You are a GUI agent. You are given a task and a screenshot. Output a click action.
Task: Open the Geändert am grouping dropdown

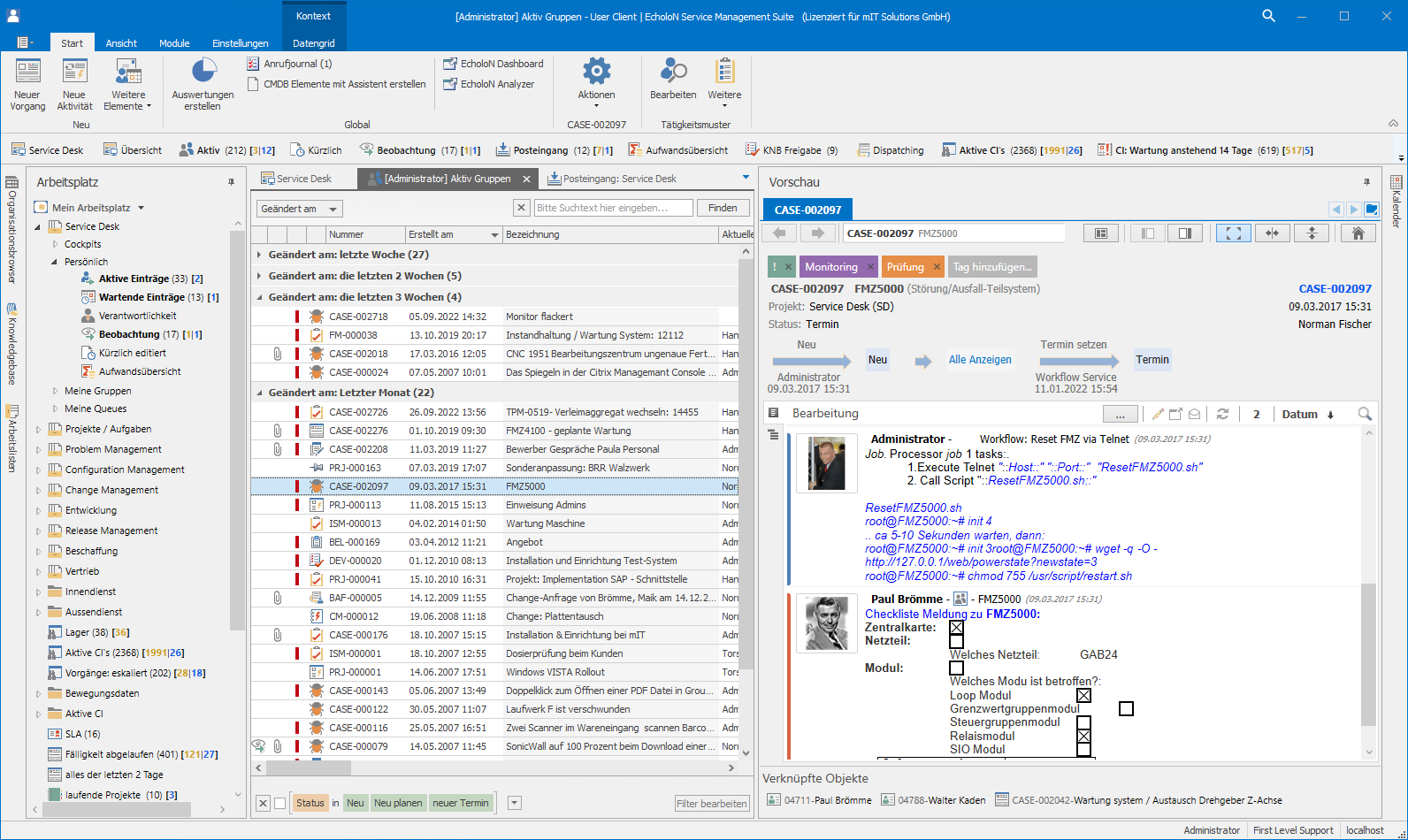click(333, 210)
